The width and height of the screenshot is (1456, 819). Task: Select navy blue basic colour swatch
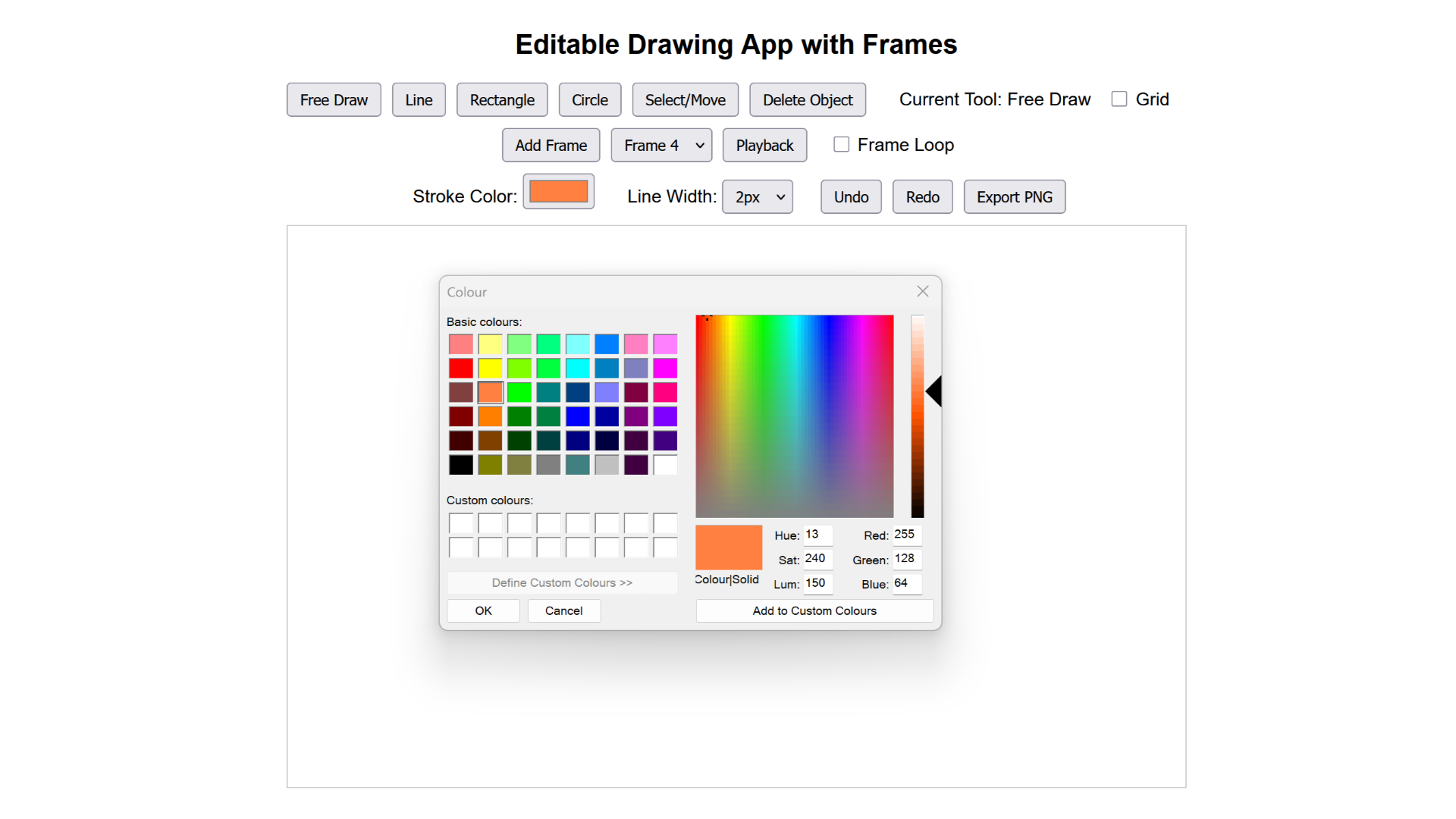578,441
